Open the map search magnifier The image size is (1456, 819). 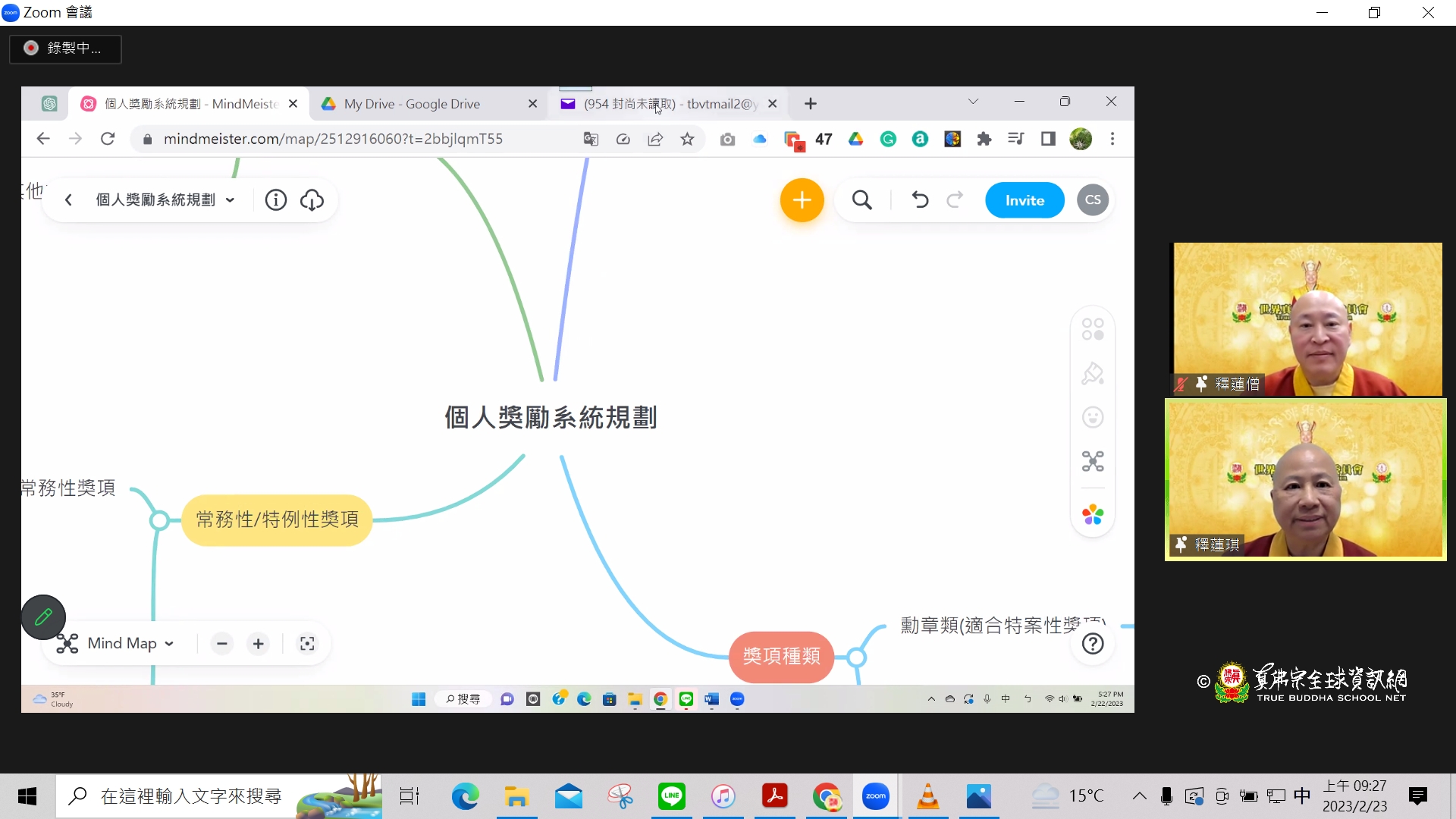coord(861,200)
